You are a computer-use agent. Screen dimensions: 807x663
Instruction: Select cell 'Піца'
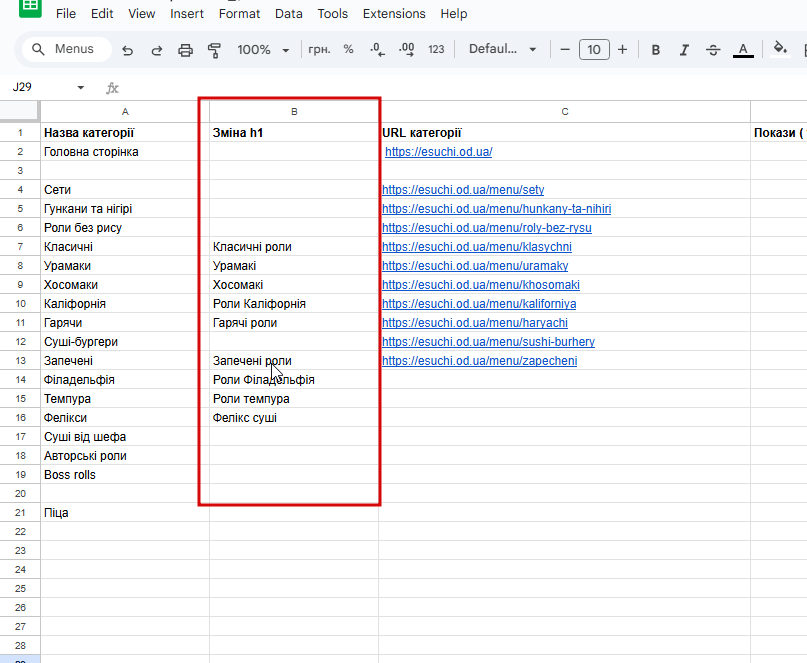tap(125, 514)
